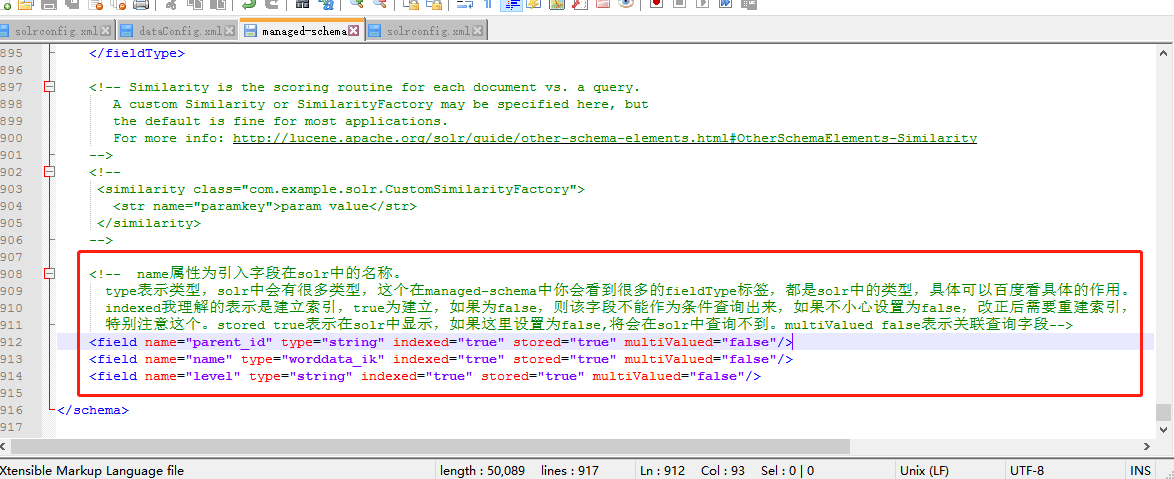Click line number 912 in the margin

11,342
